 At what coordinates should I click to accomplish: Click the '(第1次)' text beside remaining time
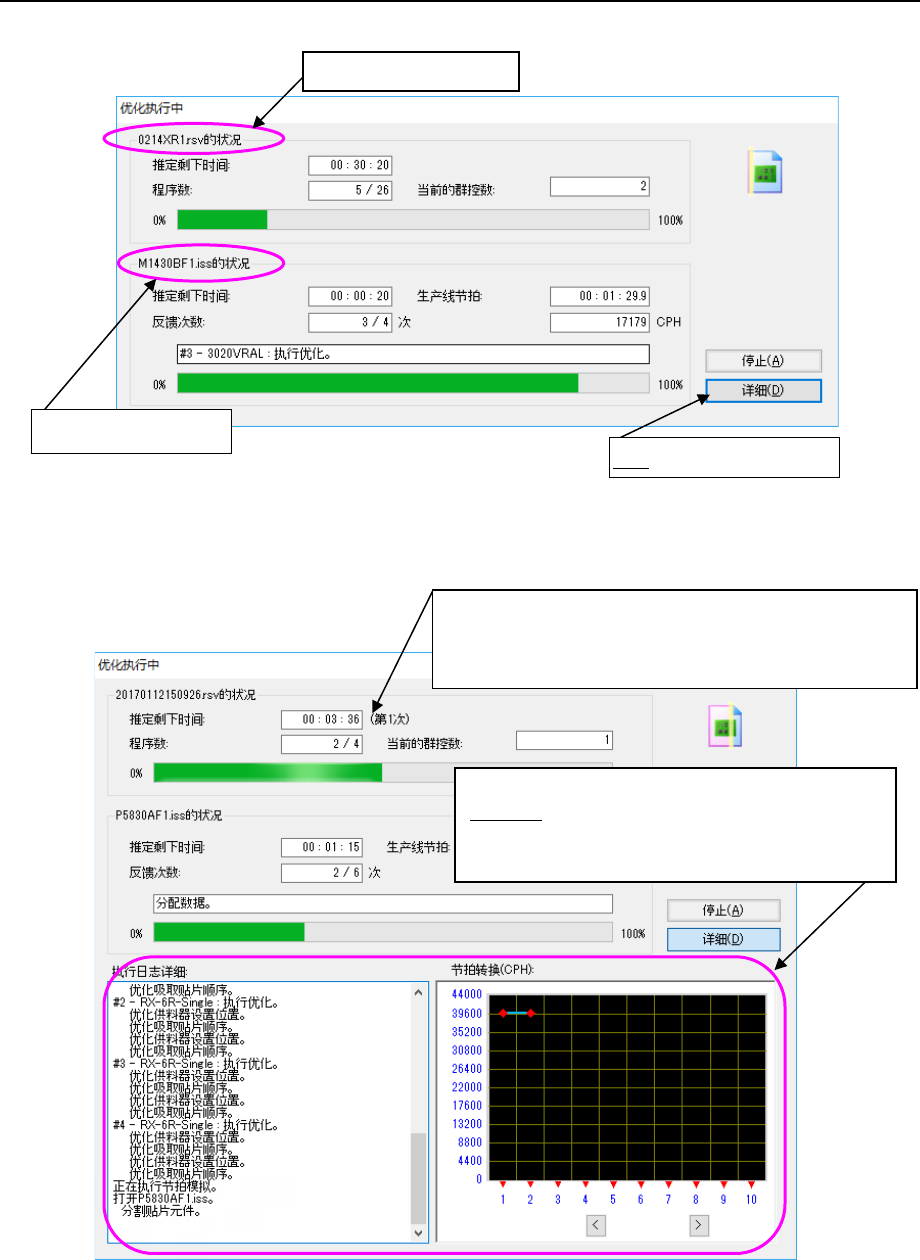coord(392,719)
